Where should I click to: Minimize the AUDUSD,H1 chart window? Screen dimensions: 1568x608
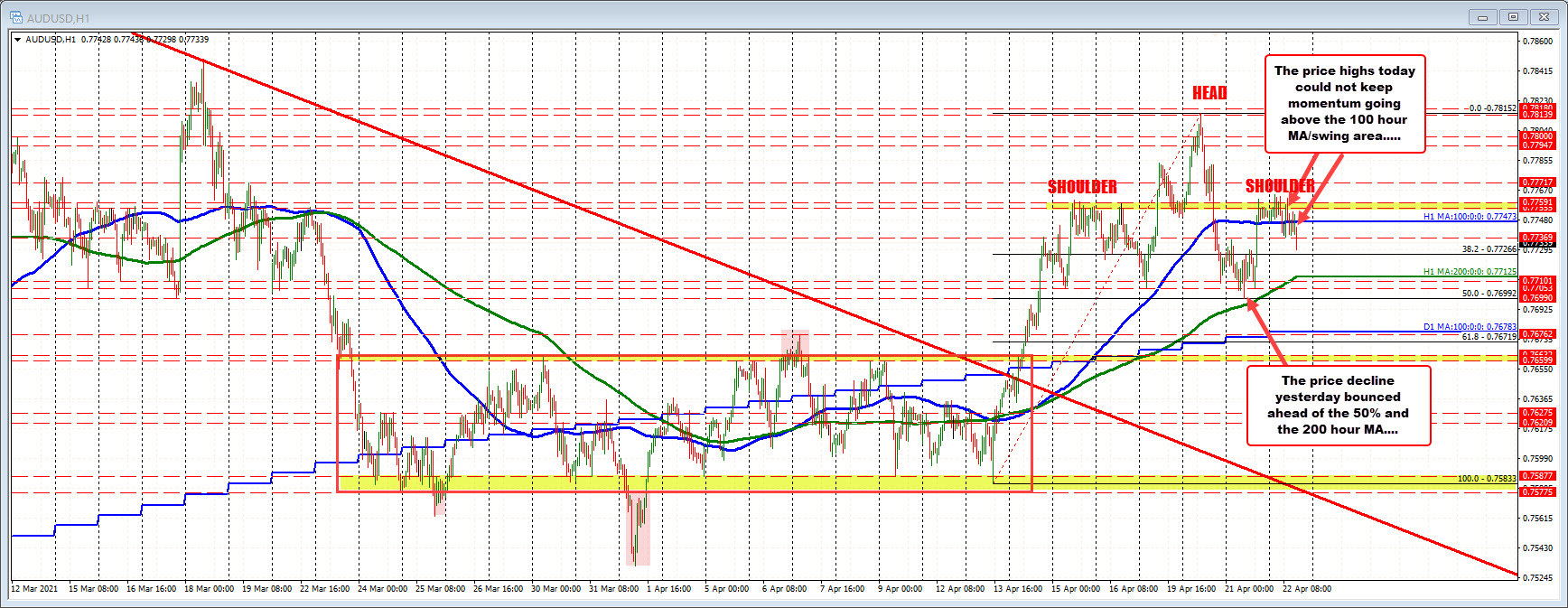(x=1482, y=16)
